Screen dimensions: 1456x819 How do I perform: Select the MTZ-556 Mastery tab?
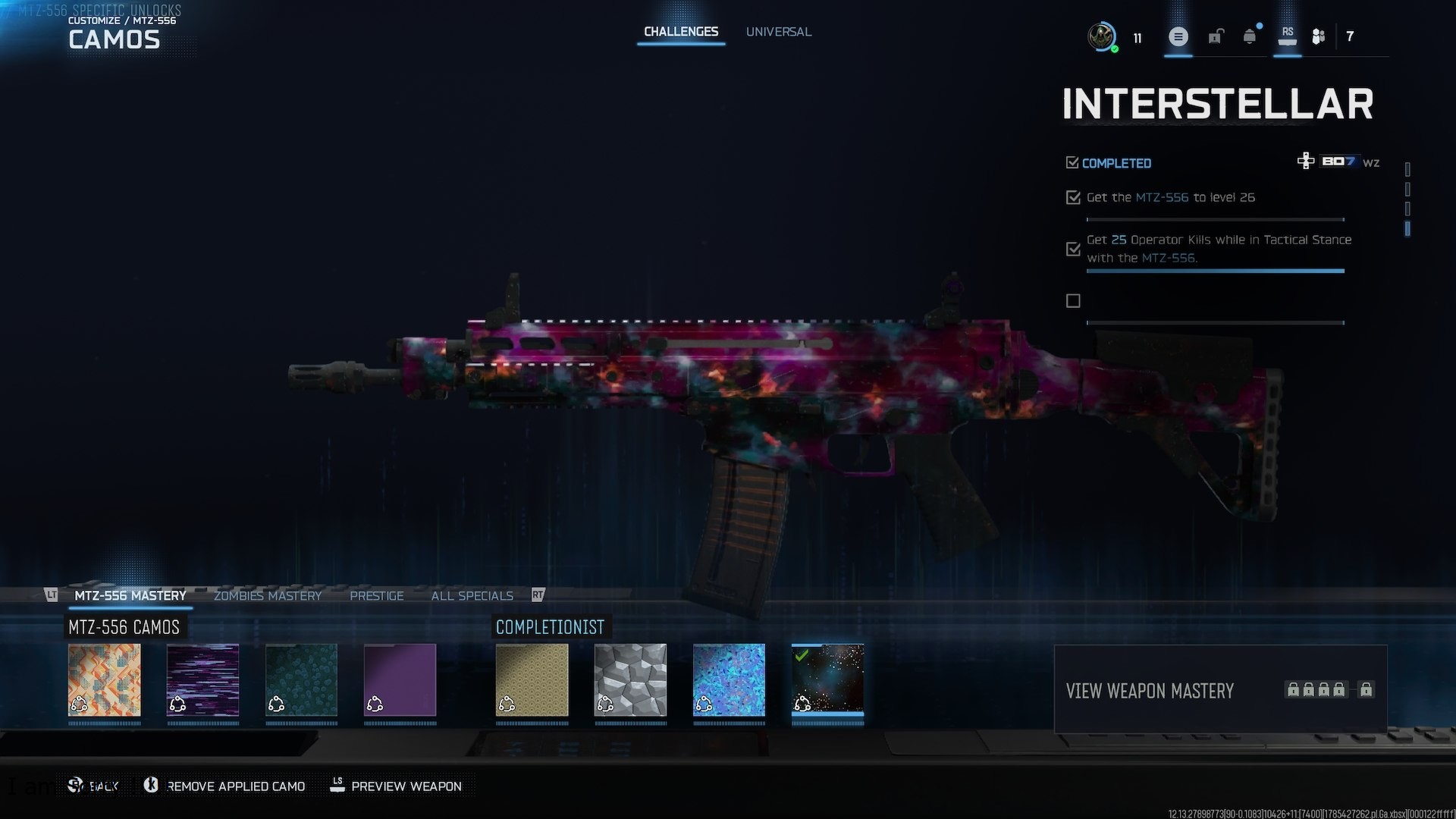click(x=130, y=596)
